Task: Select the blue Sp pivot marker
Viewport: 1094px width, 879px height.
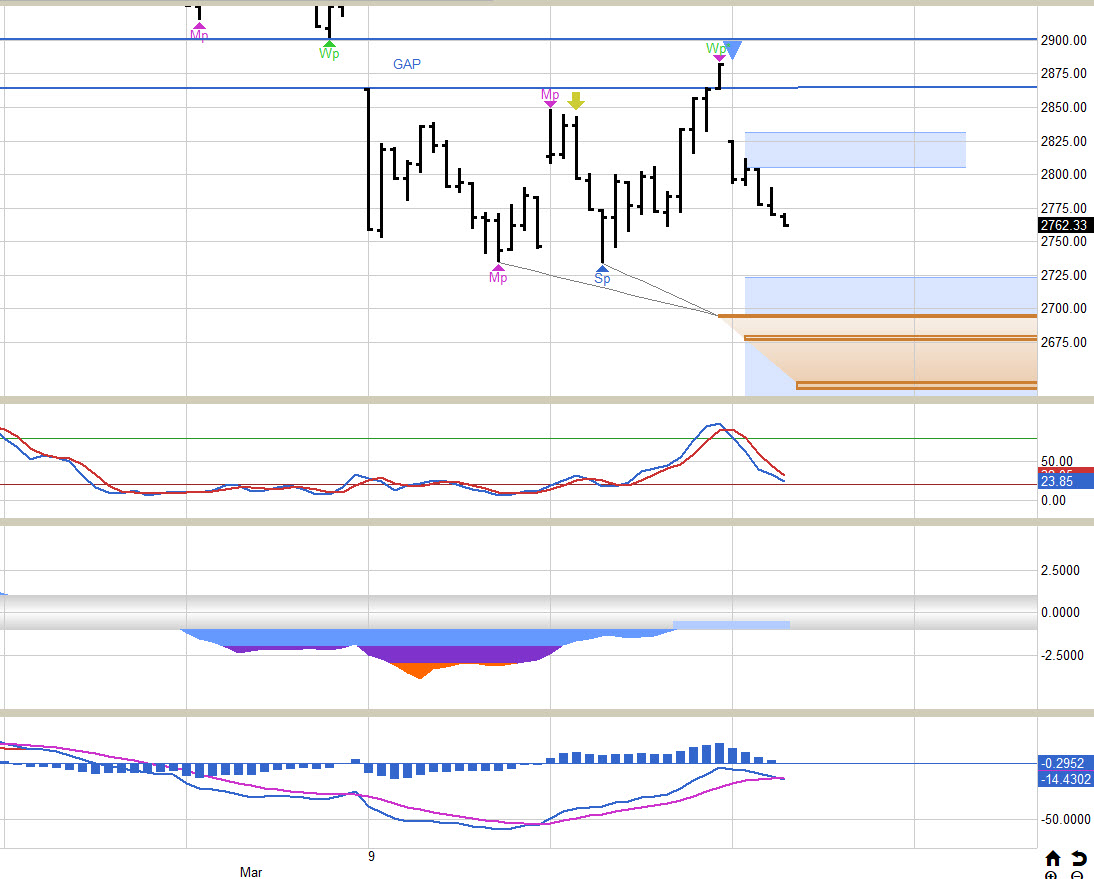Action: (x=602, y=276)
